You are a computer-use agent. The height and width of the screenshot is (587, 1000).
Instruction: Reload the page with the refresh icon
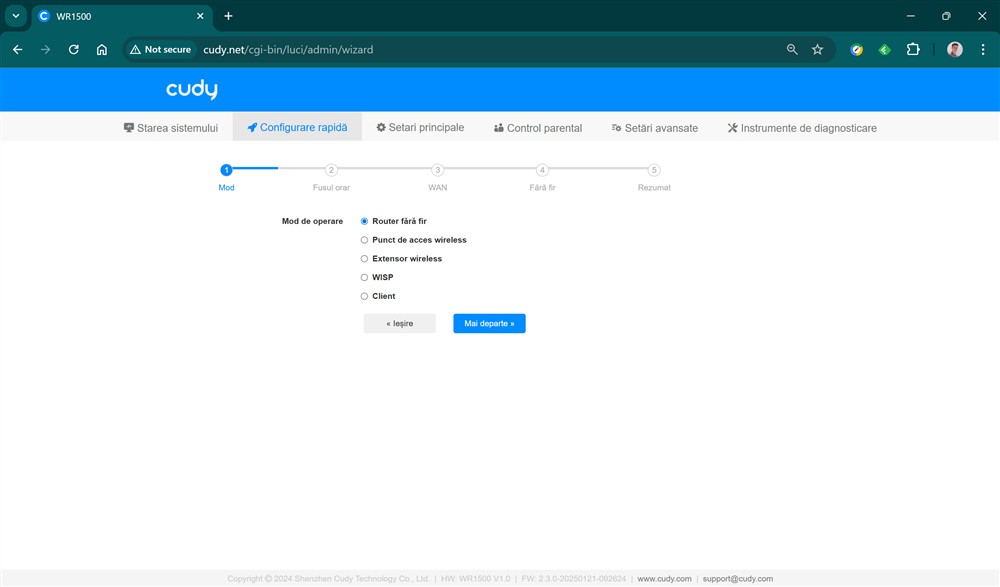point(73,49)
